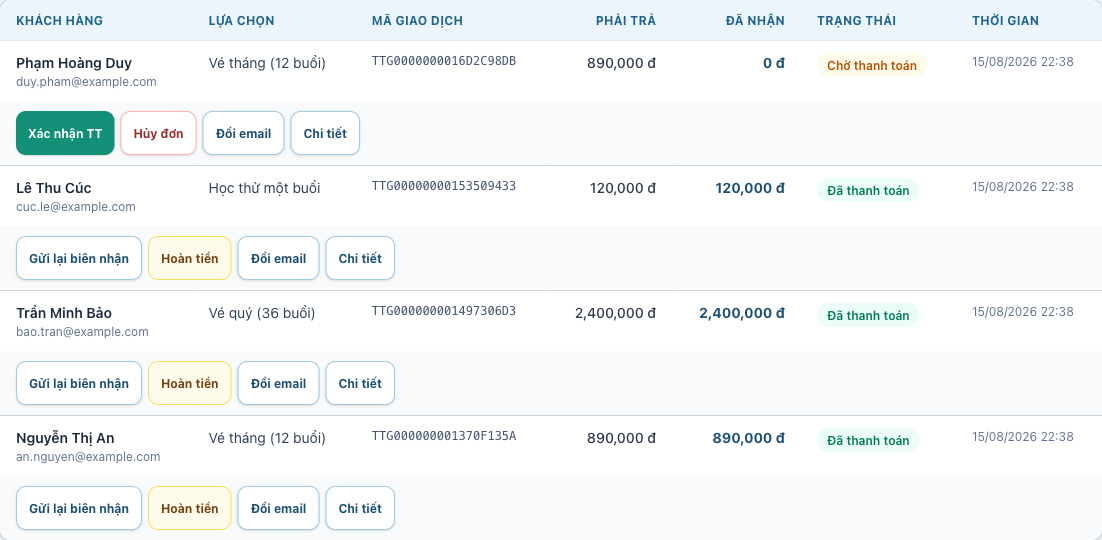Click email bao.tran@example.com
The image size is (1102, 540).
[x=82, y=332]
